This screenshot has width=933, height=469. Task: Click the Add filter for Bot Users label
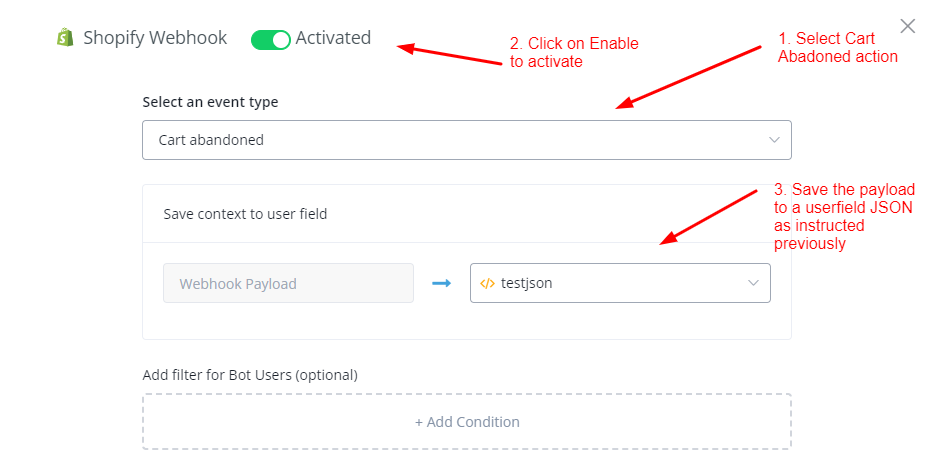tap(250, 375)
